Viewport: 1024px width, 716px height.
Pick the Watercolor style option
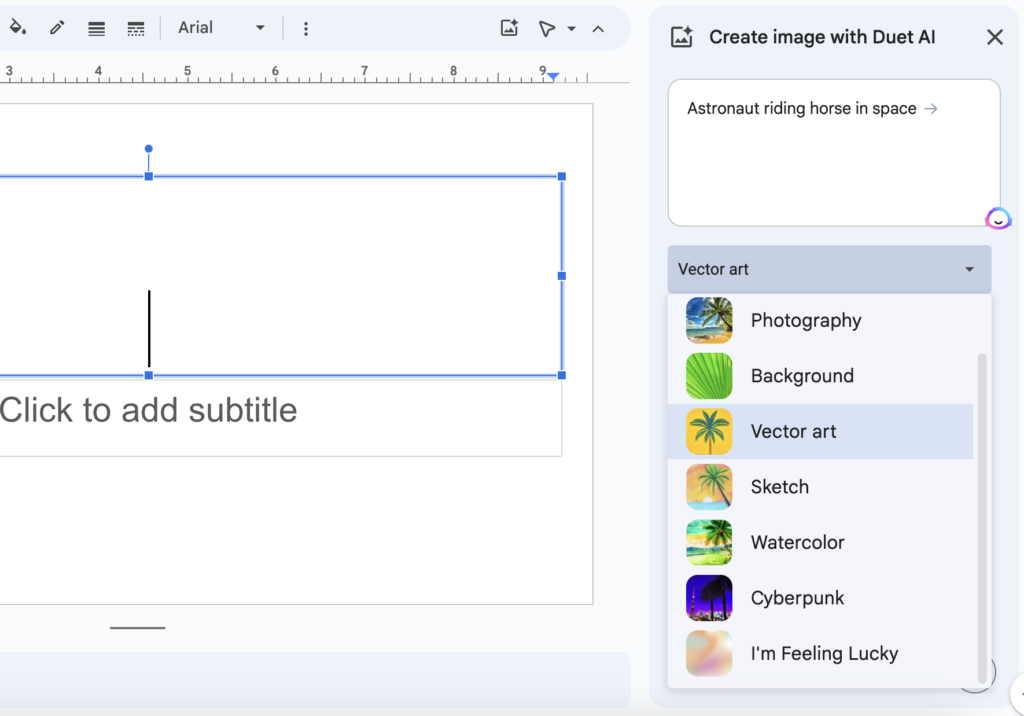(x=797, y=542)
